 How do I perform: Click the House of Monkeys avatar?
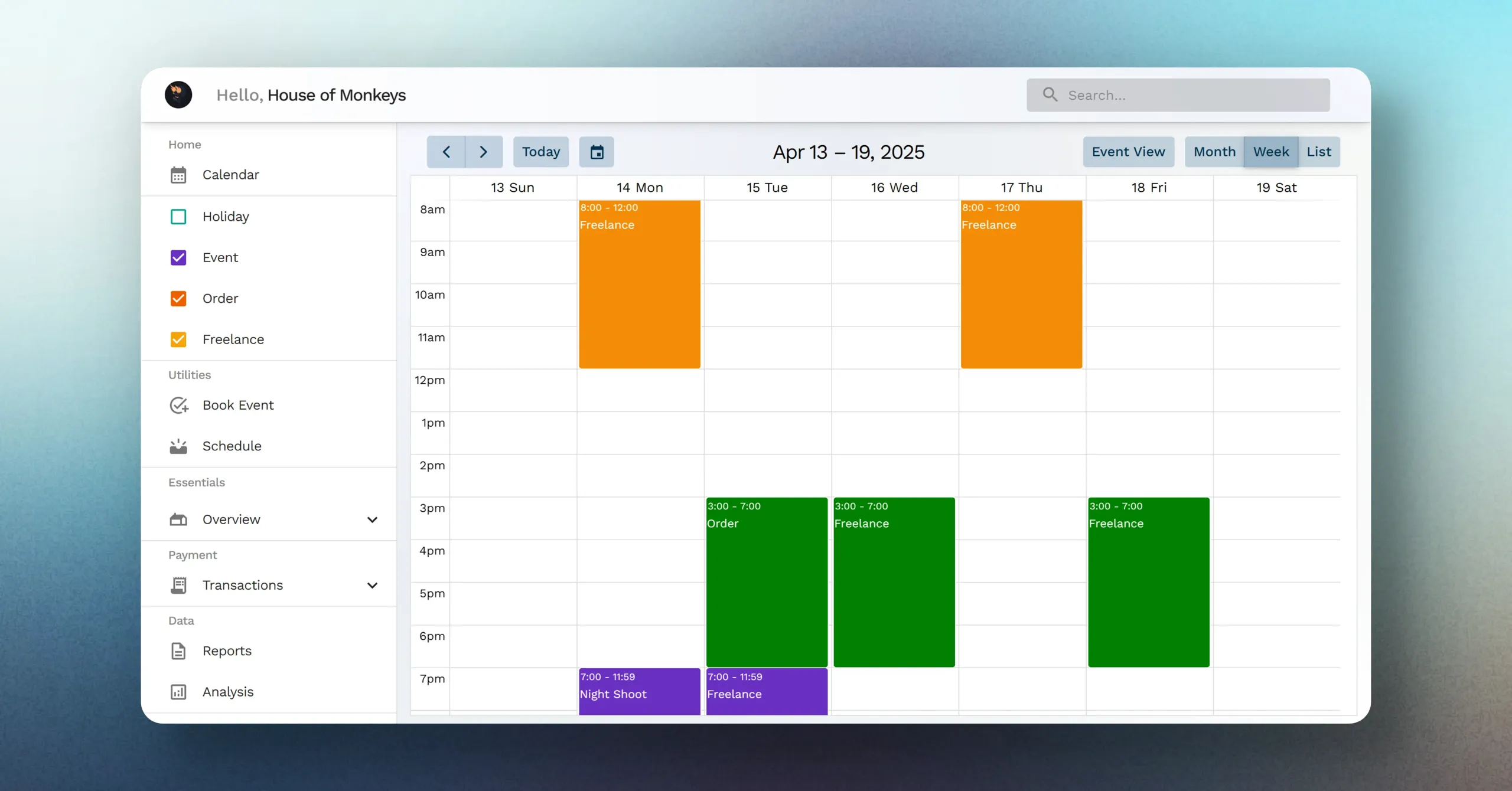click(178, 95)
